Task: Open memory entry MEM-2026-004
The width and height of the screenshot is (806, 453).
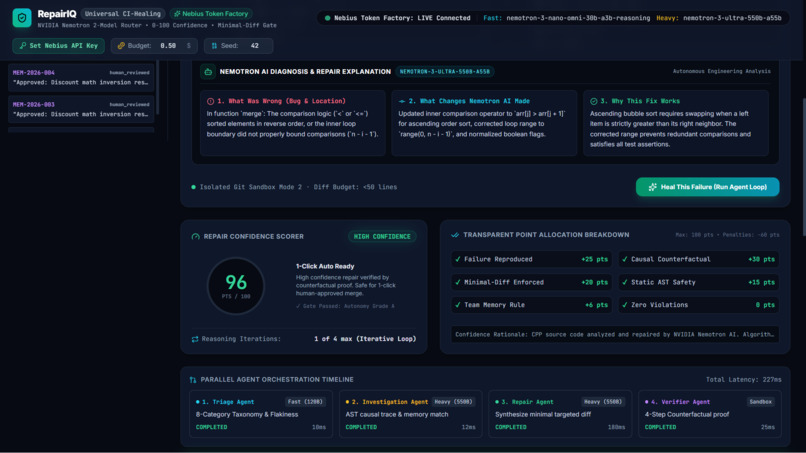Action: click(81, 78)
